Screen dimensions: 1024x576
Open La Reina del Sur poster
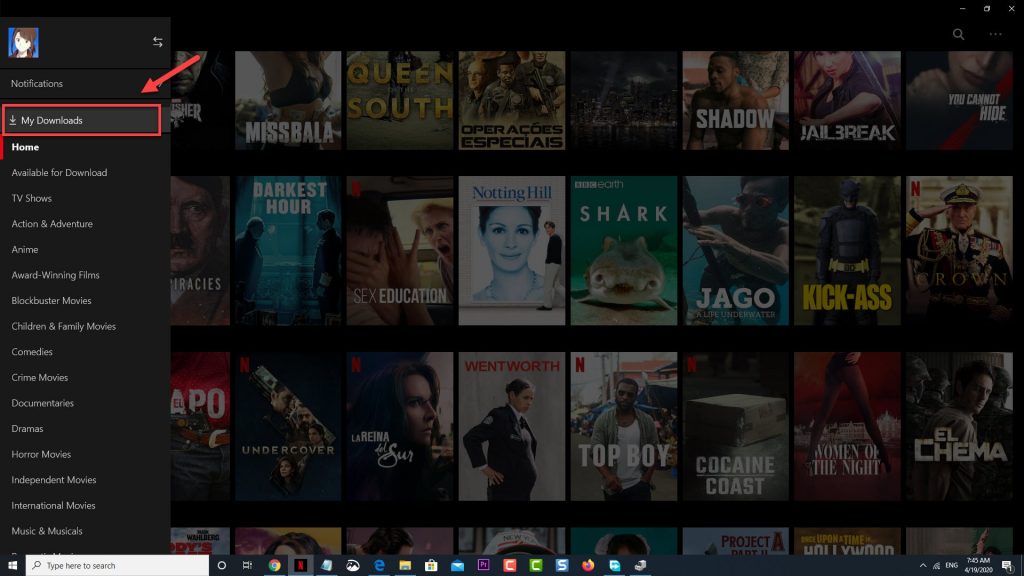coord(400,426)
